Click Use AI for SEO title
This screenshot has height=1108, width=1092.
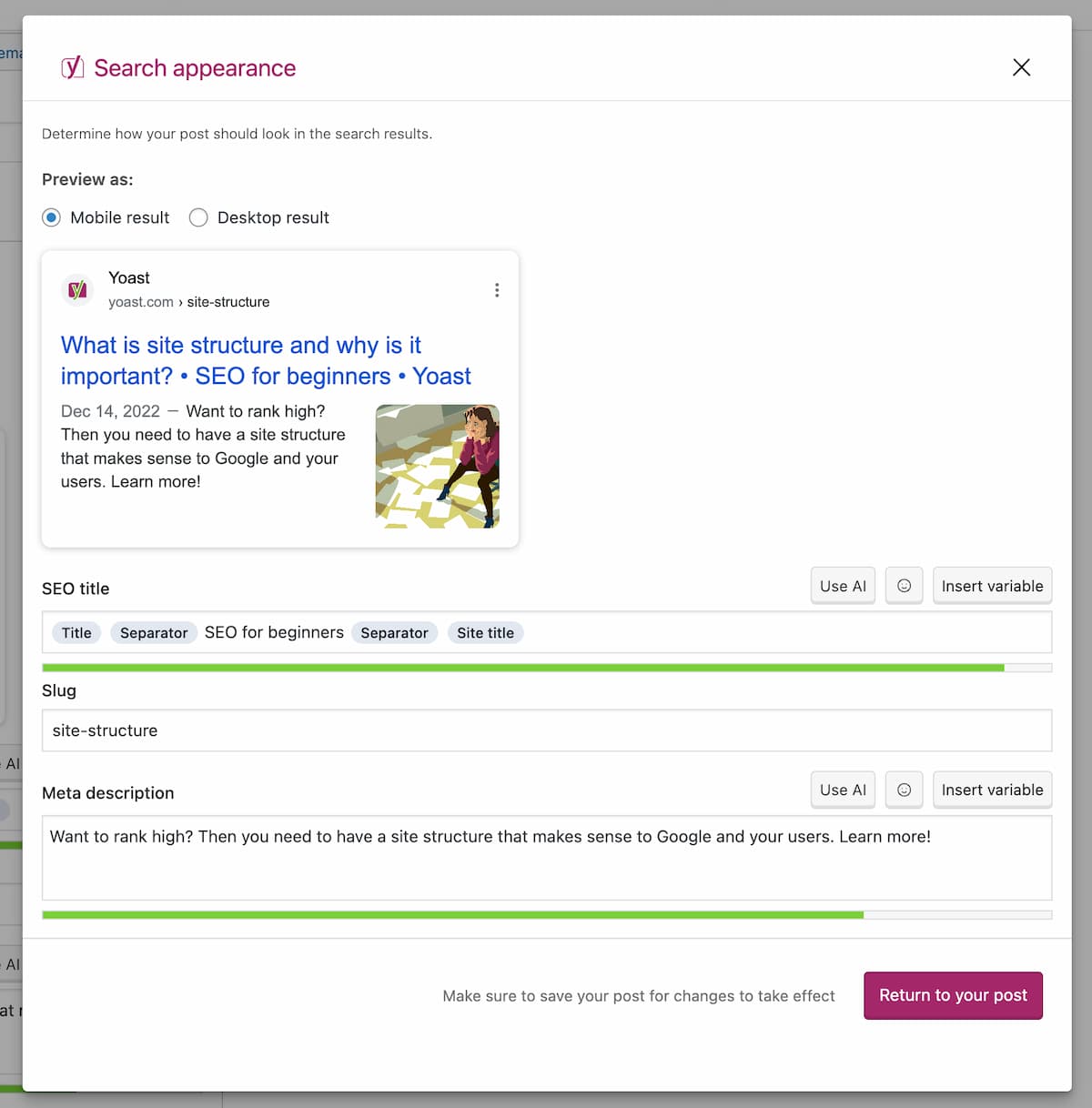coord(843,586)
